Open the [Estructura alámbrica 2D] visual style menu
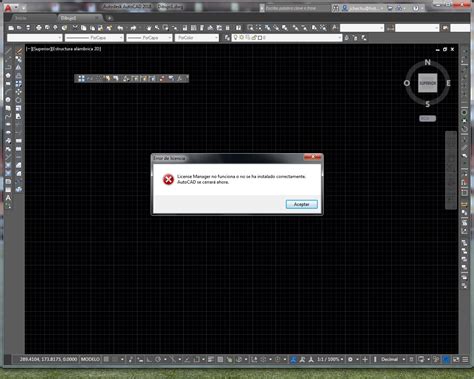This screenshot has height=379, width=474. click(77, 49)
